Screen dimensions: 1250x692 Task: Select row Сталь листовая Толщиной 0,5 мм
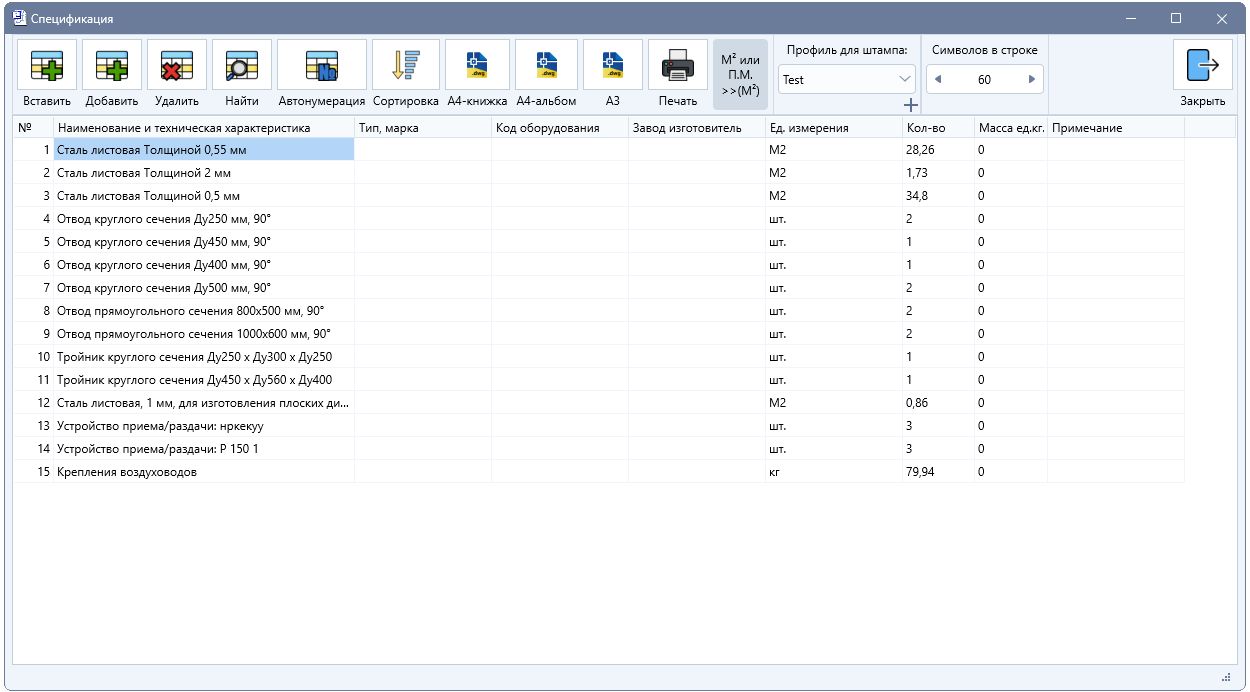598,196
